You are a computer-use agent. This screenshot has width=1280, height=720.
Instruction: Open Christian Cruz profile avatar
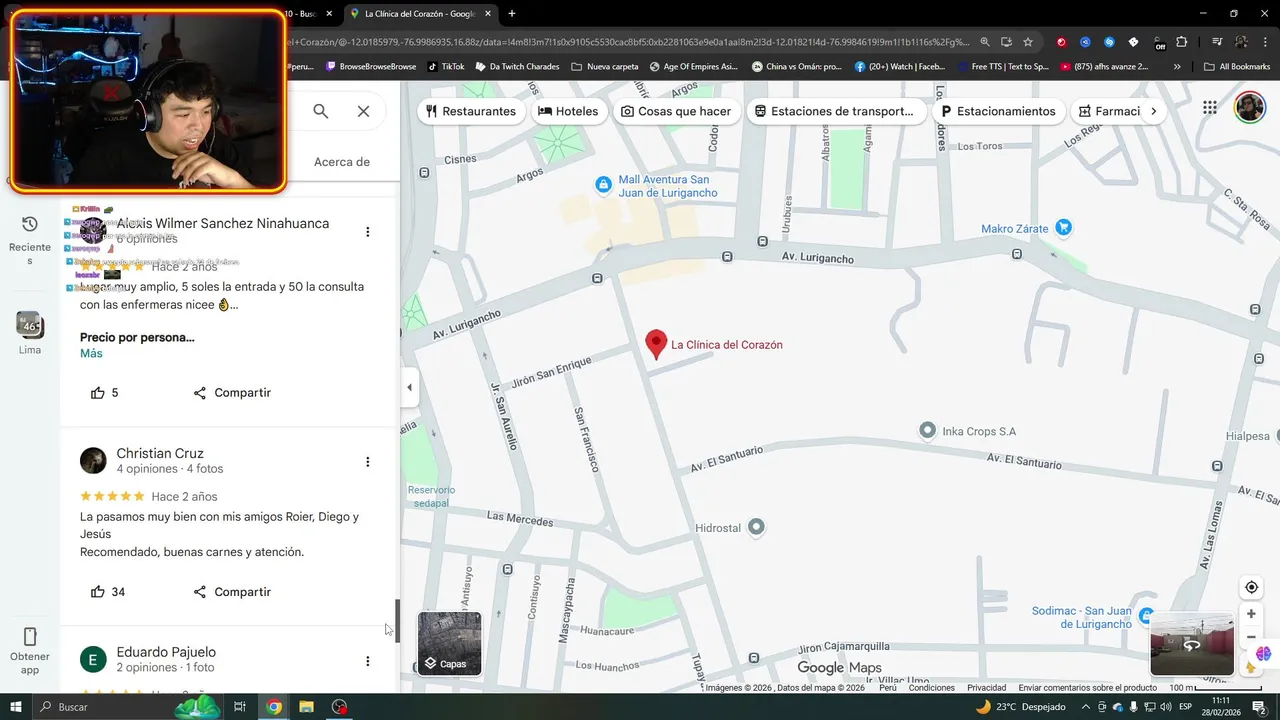click(x=93, y=460)
